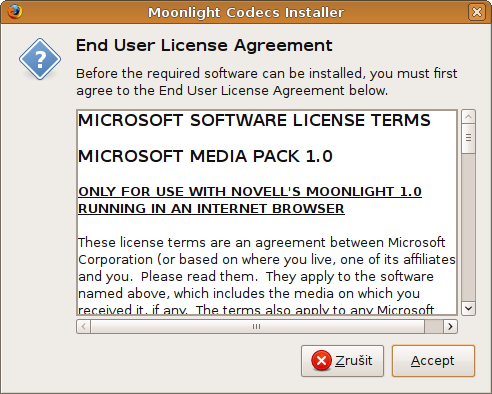Click the horizontal scrollbar thumb grip
Image resolution: width=492 pixels, height=394 pixels.
[257, 326]
